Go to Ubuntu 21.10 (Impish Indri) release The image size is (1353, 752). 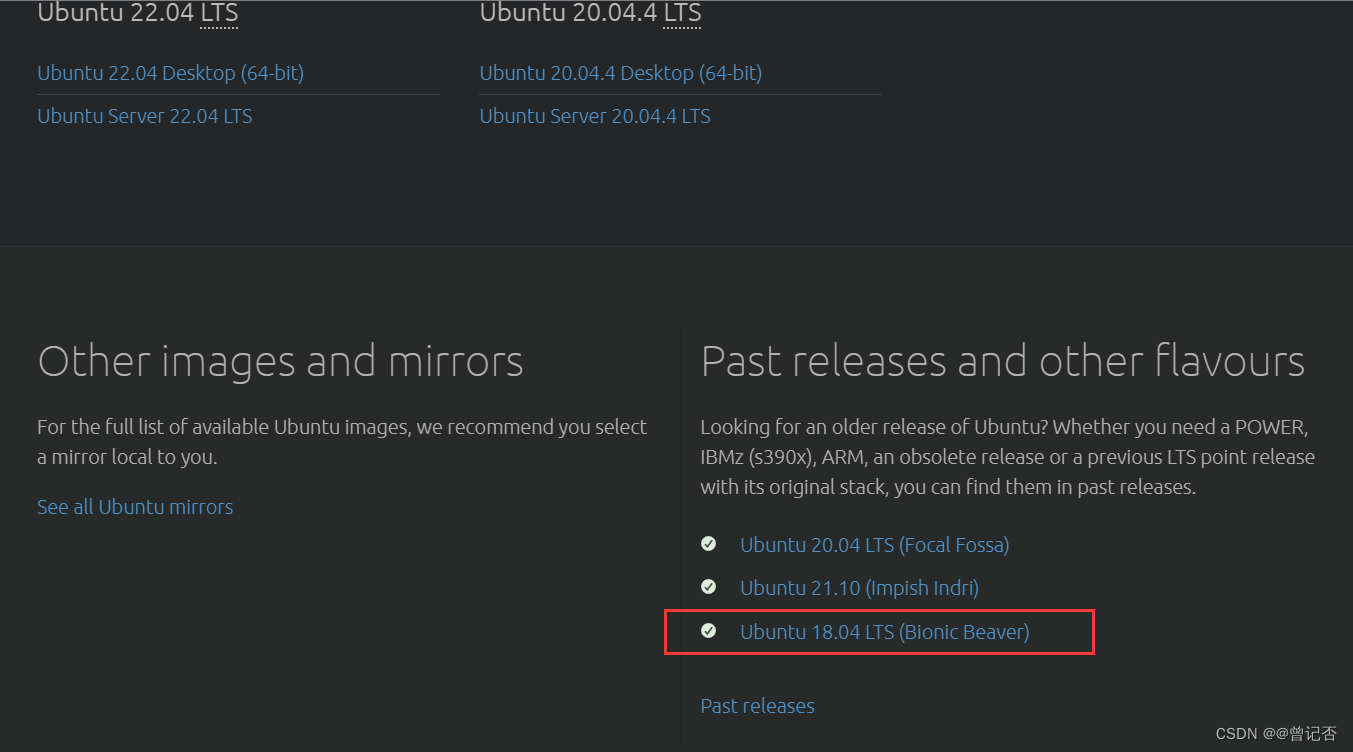[x=859, y=588]
